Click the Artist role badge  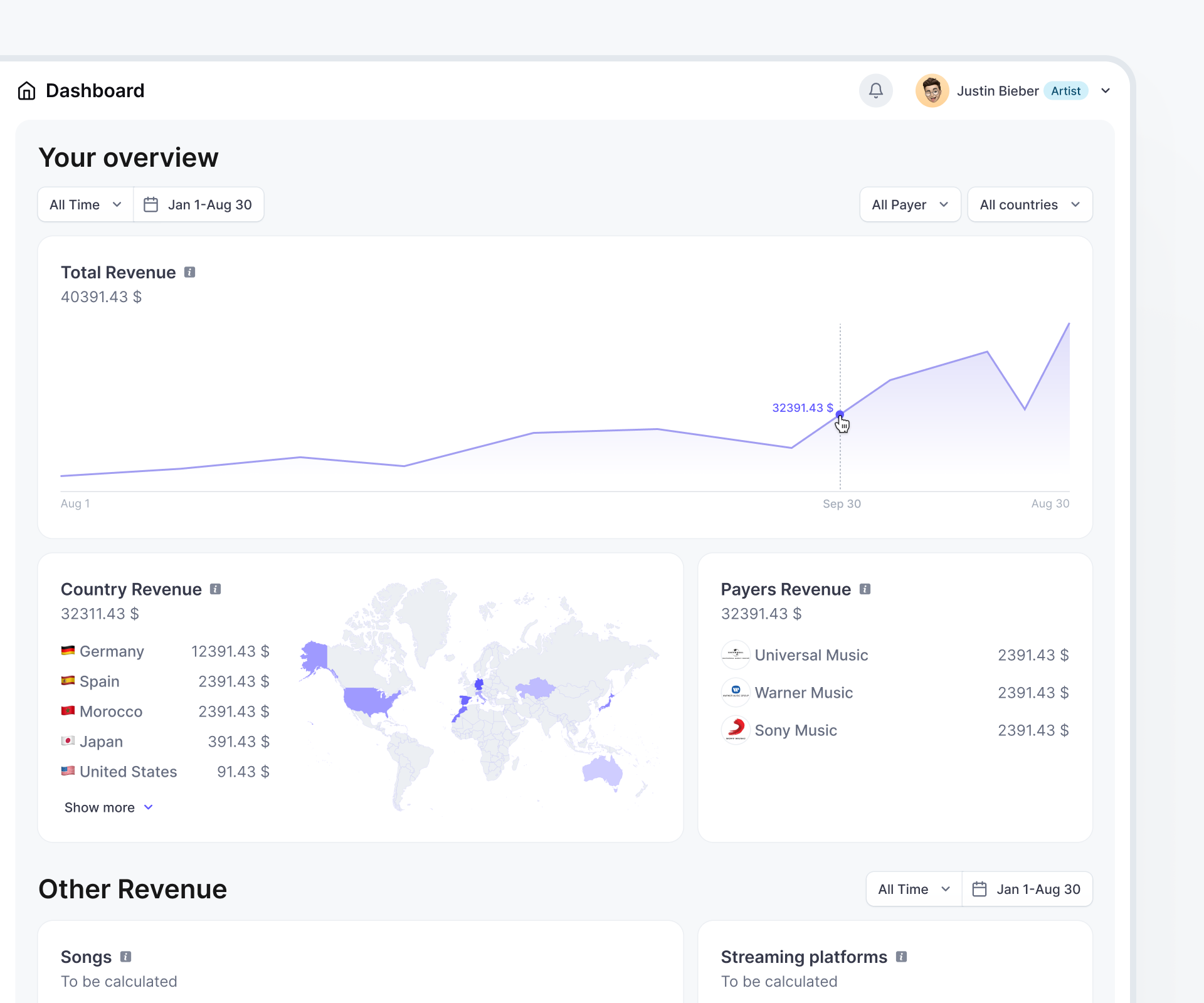[x=1065, y=91]
